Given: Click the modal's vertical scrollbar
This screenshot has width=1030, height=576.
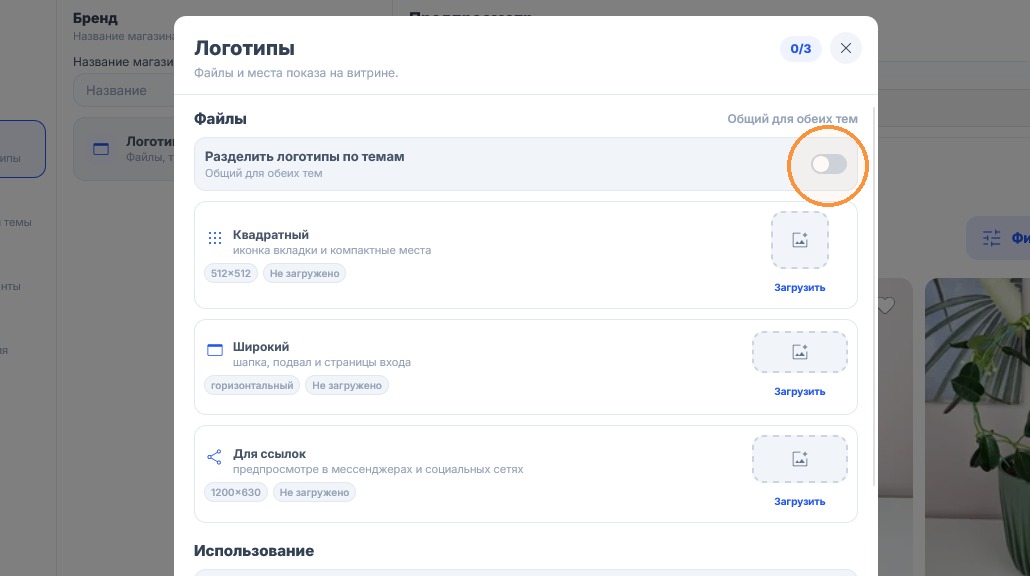Looking at the screenshot, I should 874,296.
